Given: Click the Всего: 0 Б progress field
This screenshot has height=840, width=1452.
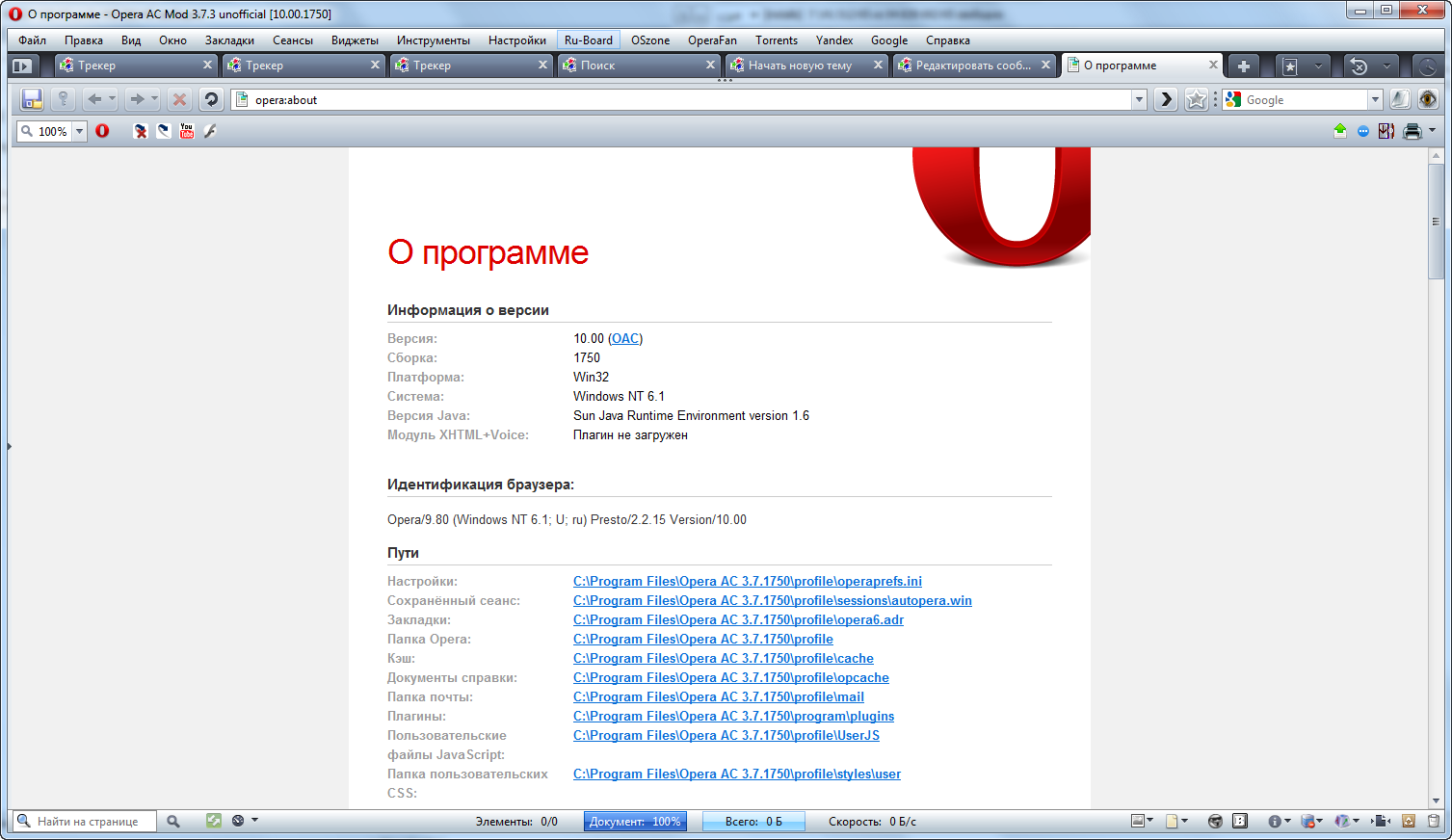Looking at the screenshot, I should click(753, 821).
